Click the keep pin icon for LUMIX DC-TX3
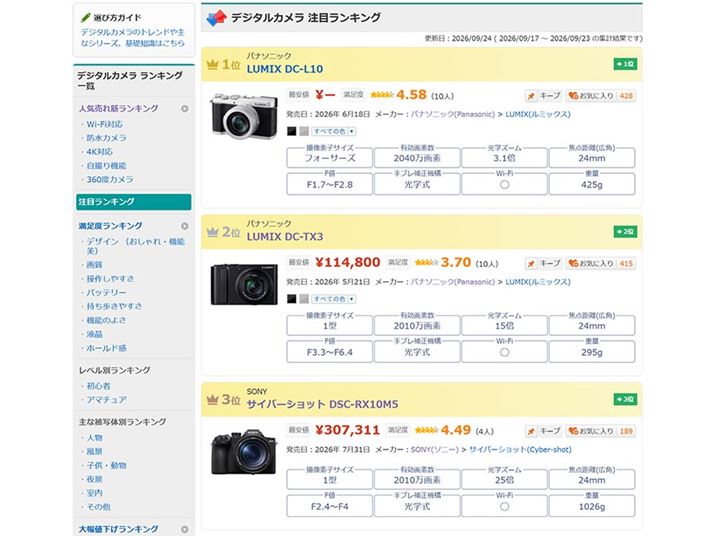 click(531, 263)
